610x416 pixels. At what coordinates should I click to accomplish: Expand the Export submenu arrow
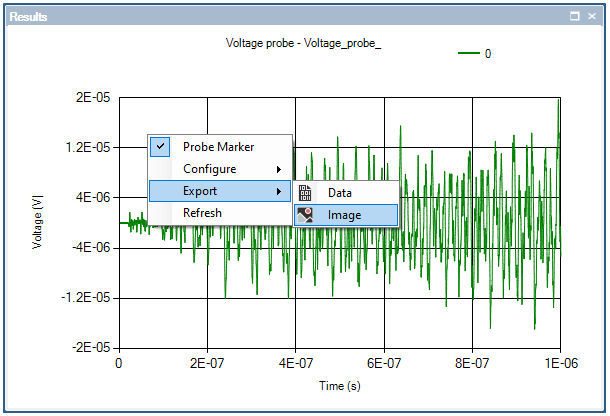279,191
